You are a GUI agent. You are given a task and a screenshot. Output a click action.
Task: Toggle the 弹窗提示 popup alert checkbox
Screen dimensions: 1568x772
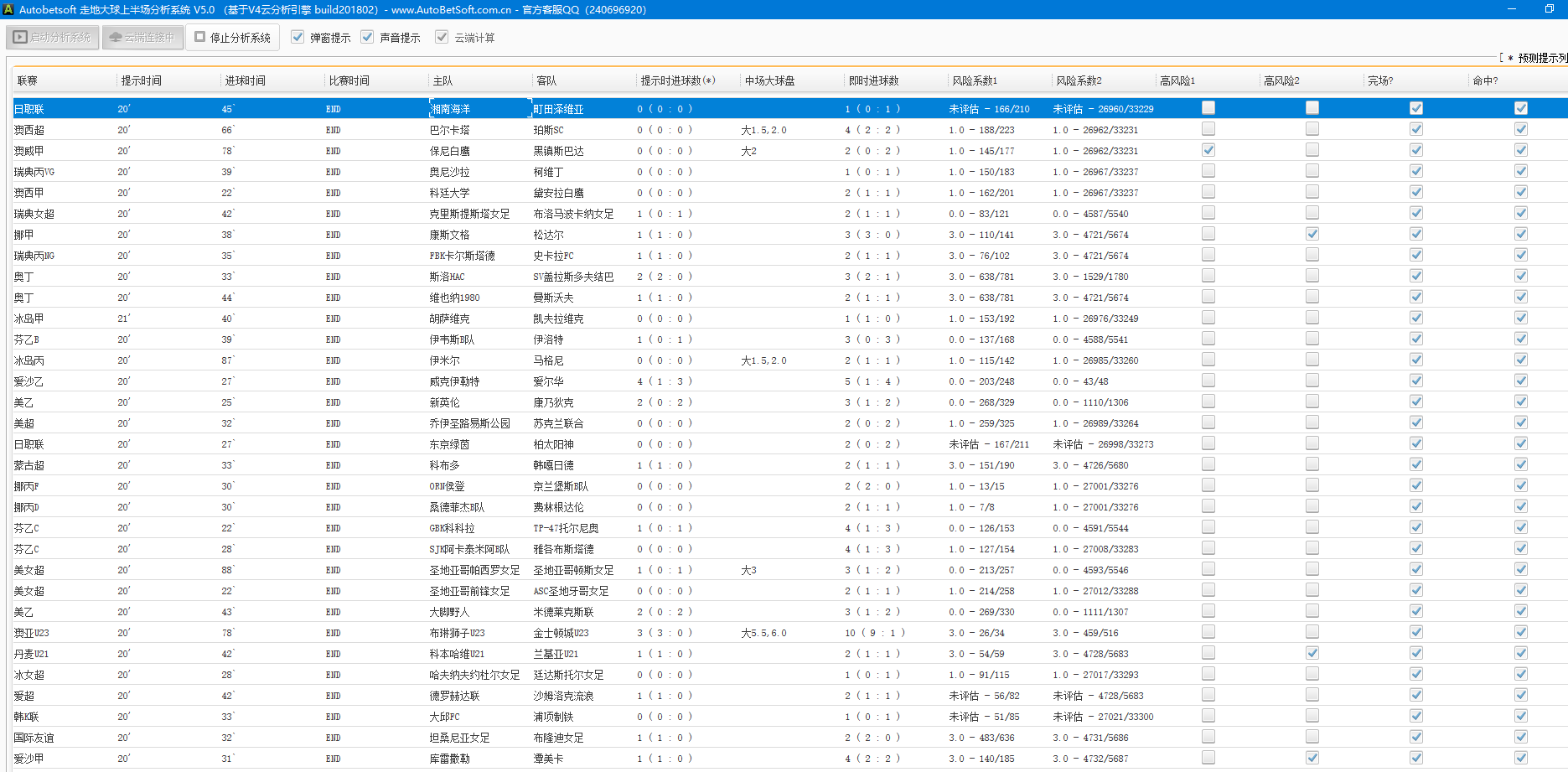tap(298, 38)
